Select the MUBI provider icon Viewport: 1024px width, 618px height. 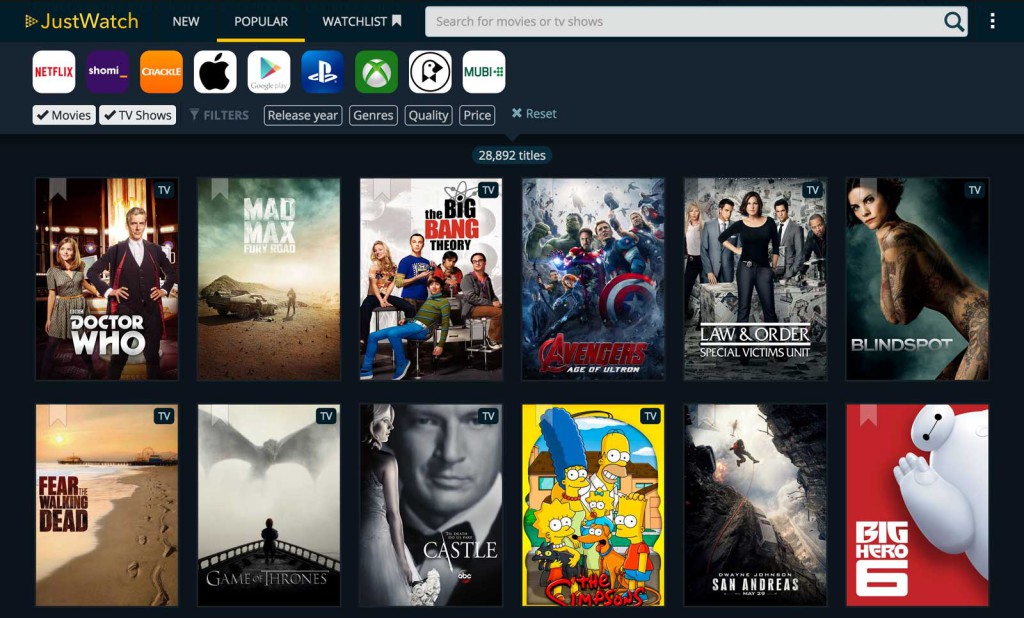[483, 72]
